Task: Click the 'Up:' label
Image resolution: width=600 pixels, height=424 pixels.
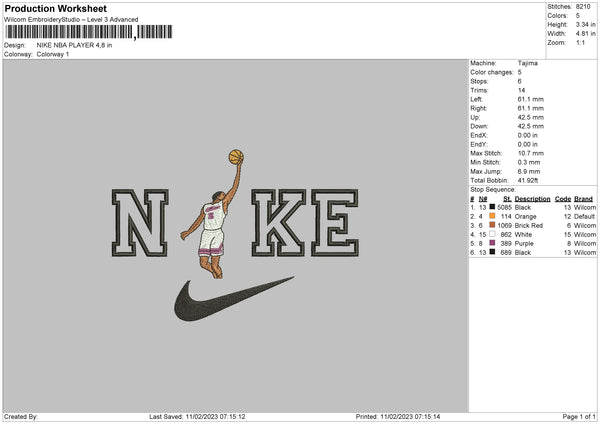Action: point(475,117)
